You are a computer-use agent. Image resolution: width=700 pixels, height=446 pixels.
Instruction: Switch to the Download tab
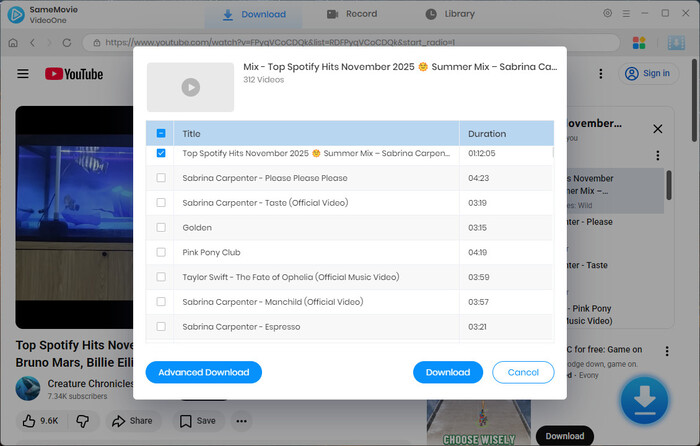click(x=254, y=15)
